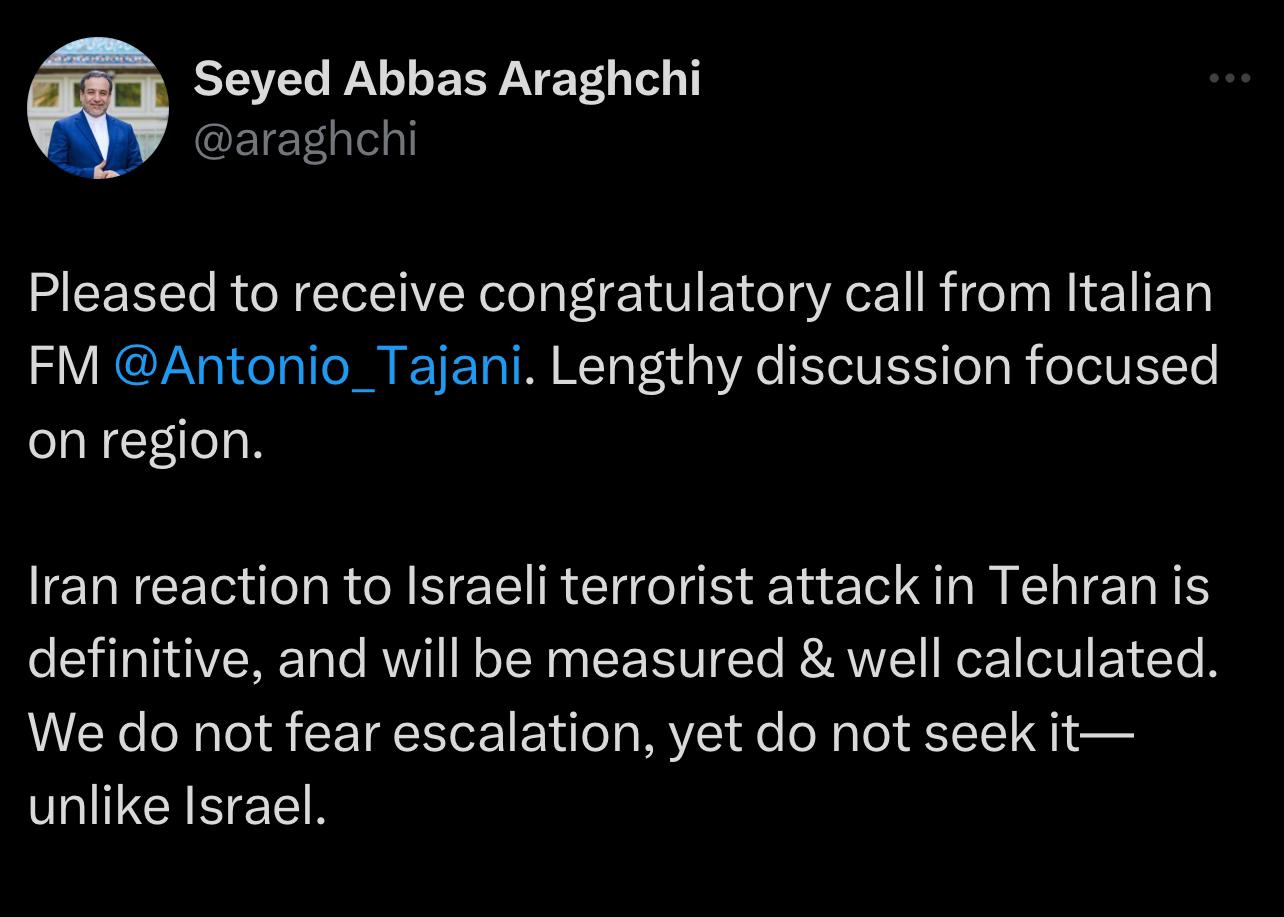
Task: Click the line starting "Iran reaction to Israeli"
Action: click(619, 587)
